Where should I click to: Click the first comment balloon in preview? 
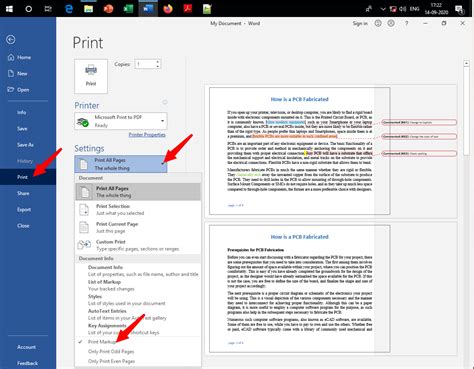(419, 122)
